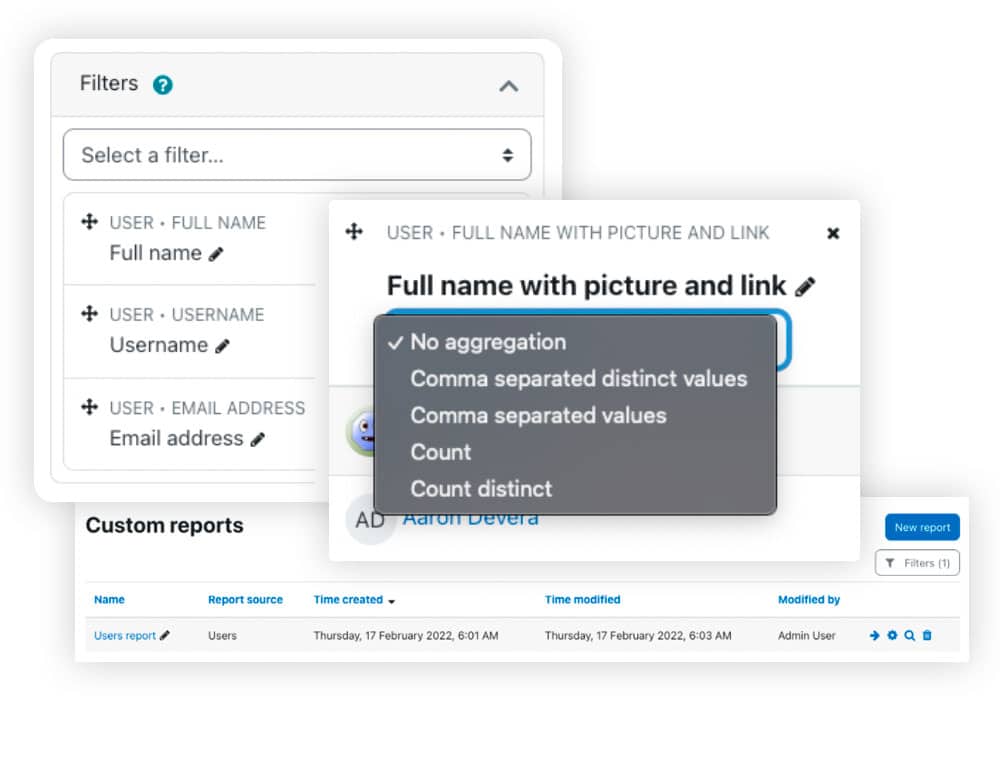
Task: Open the Filters (1) button in reports
Action: (x=917, y=563)
